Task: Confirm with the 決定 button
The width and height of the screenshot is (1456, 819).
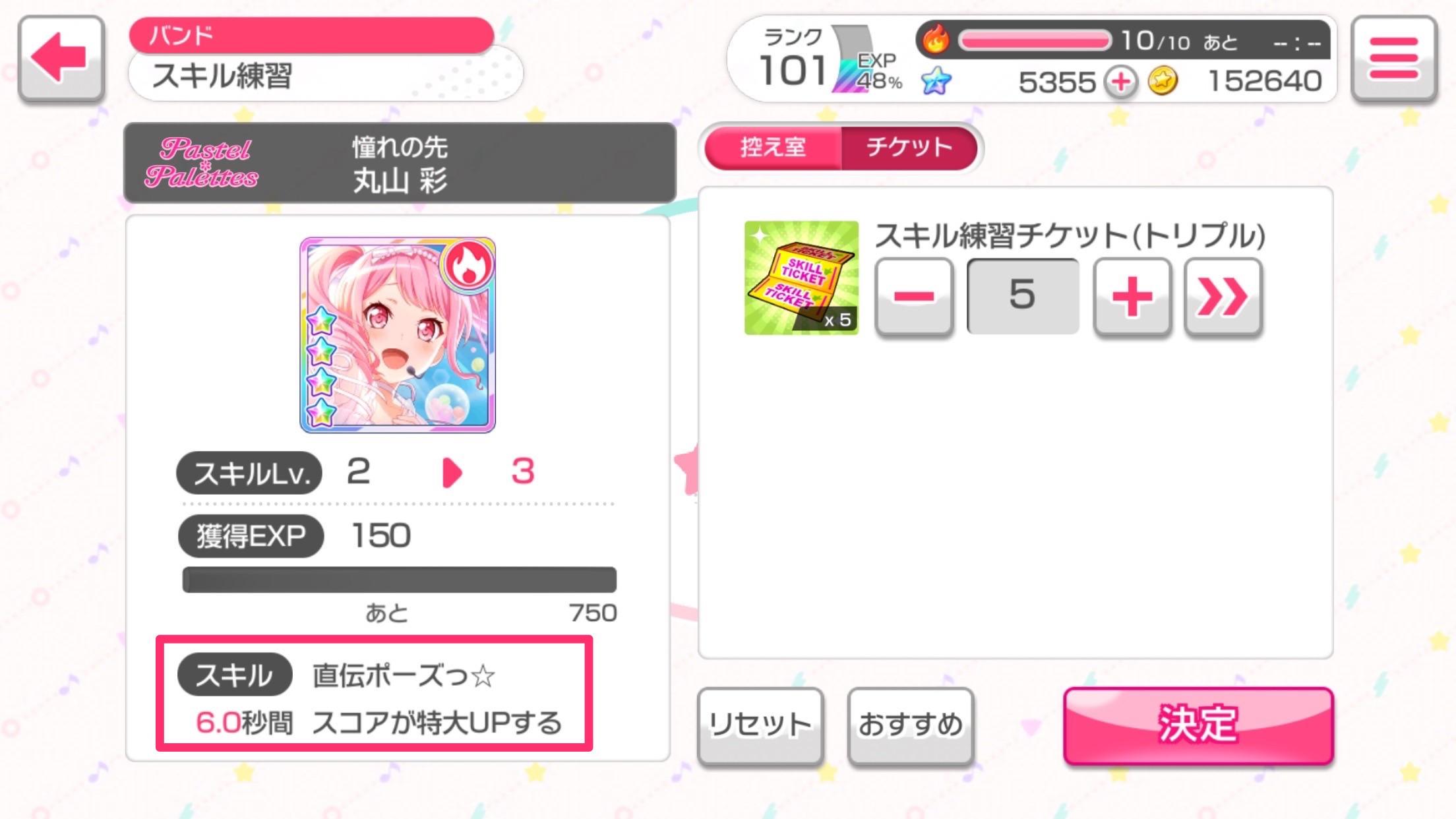Action: [1198, 725]
